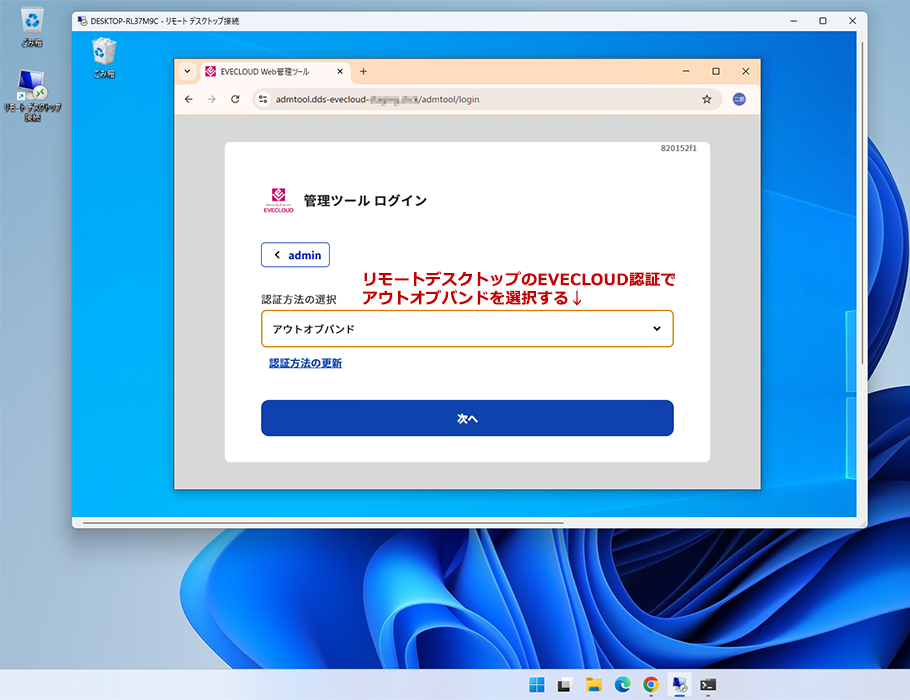This screenshot has height=700, width=910.
Task: Open File Explorer from the taskbar
Action: 593,685
